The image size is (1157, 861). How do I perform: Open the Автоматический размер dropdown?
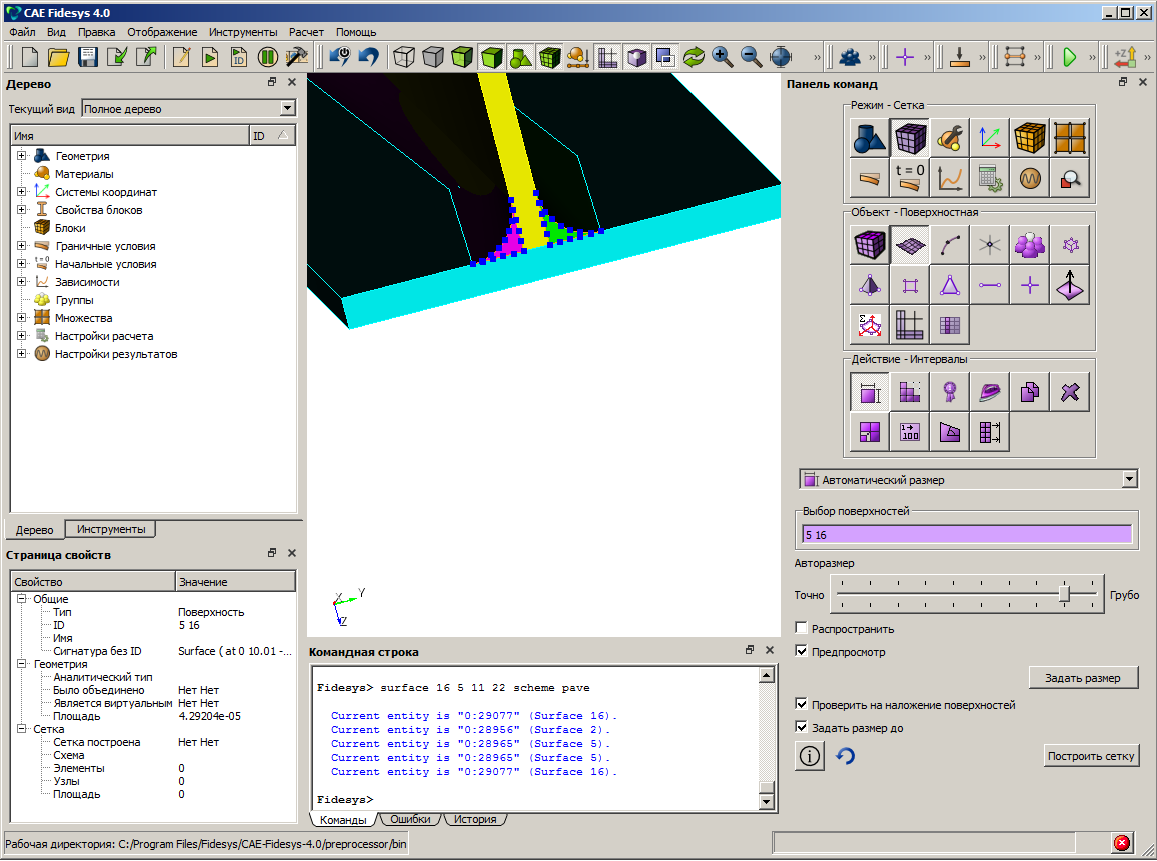[1129, 480]
